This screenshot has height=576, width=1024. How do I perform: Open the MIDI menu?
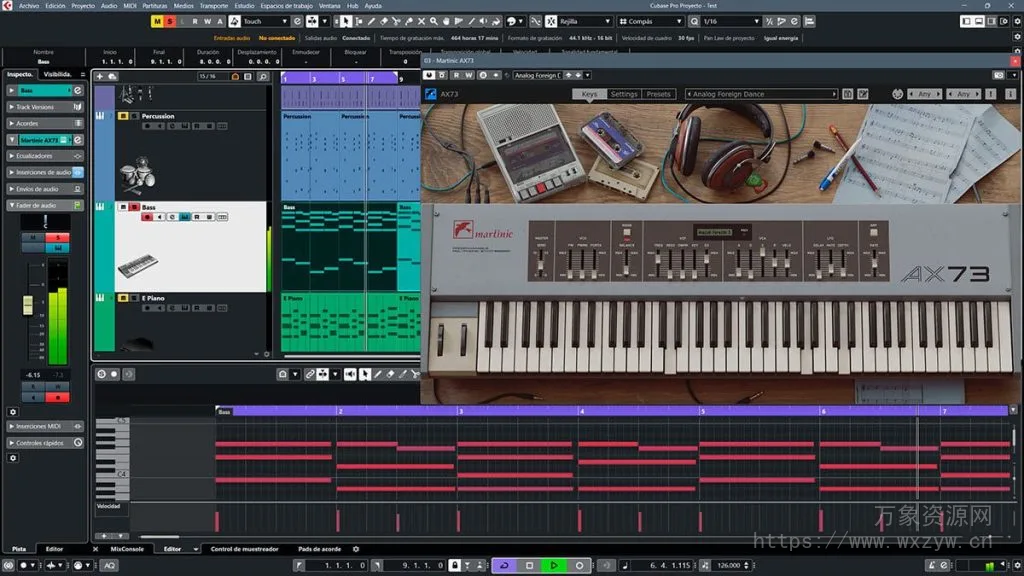[130, 5]
